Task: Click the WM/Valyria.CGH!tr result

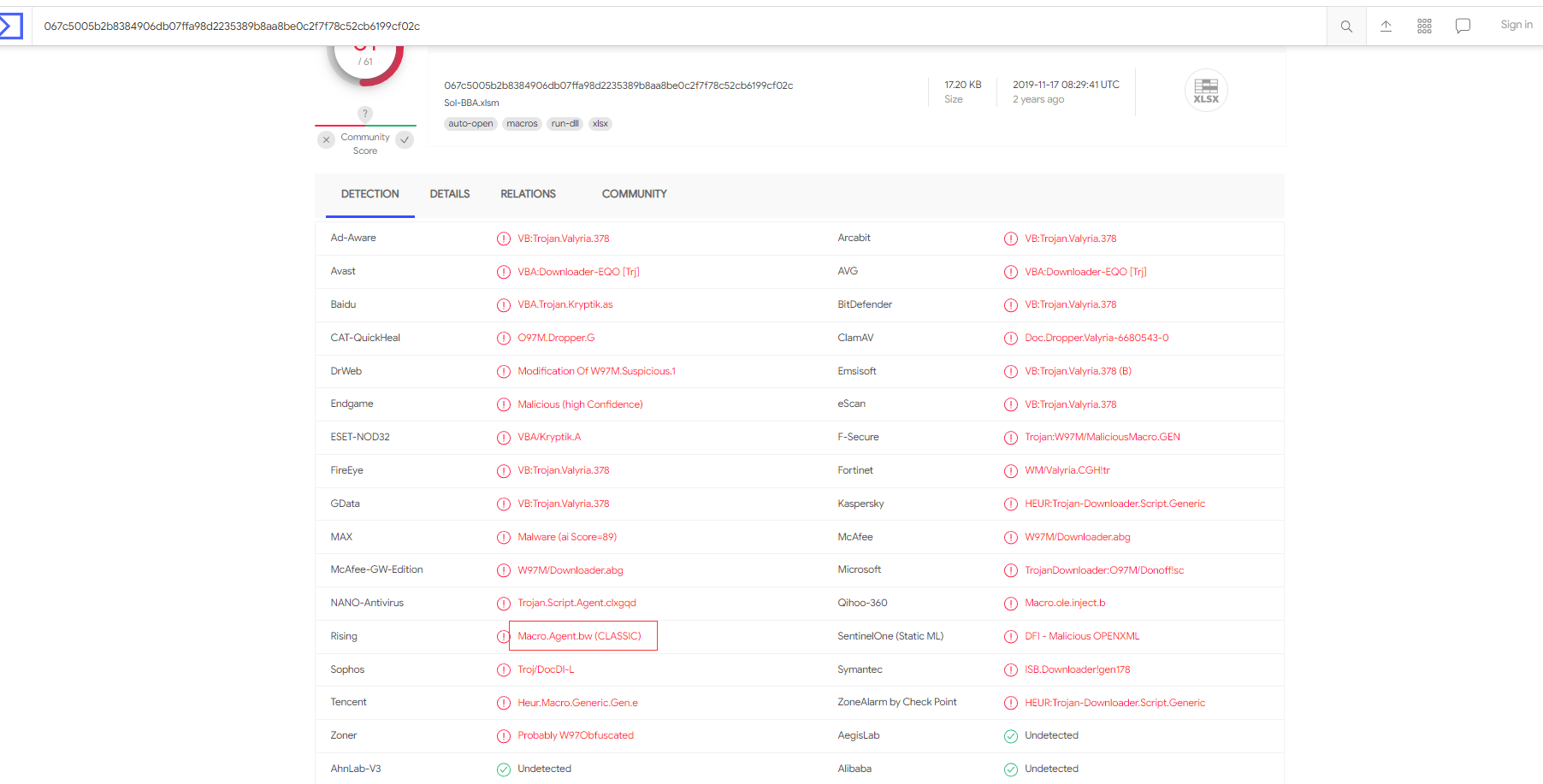Action: coord(1067,470)
